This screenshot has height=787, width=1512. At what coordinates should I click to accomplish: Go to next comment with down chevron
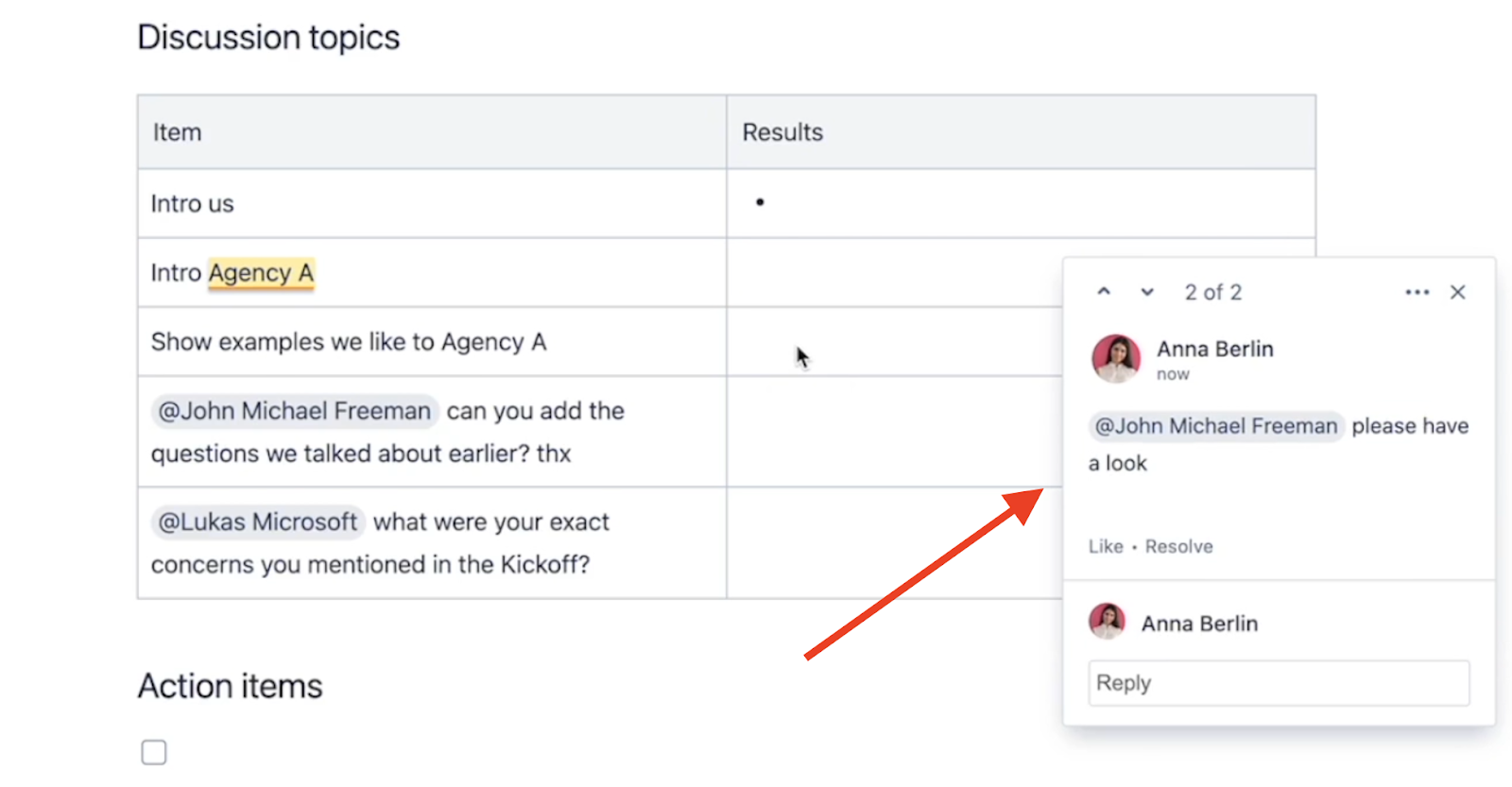pyautogui.click(x=1147, y=292)
